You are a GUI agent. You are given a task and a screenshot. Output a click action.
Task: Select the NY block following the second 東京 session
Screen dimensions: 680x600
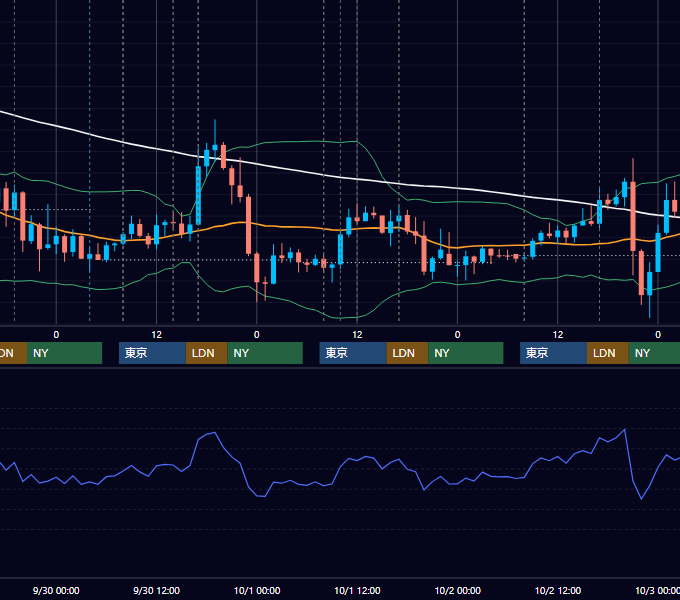coord(466,353)
